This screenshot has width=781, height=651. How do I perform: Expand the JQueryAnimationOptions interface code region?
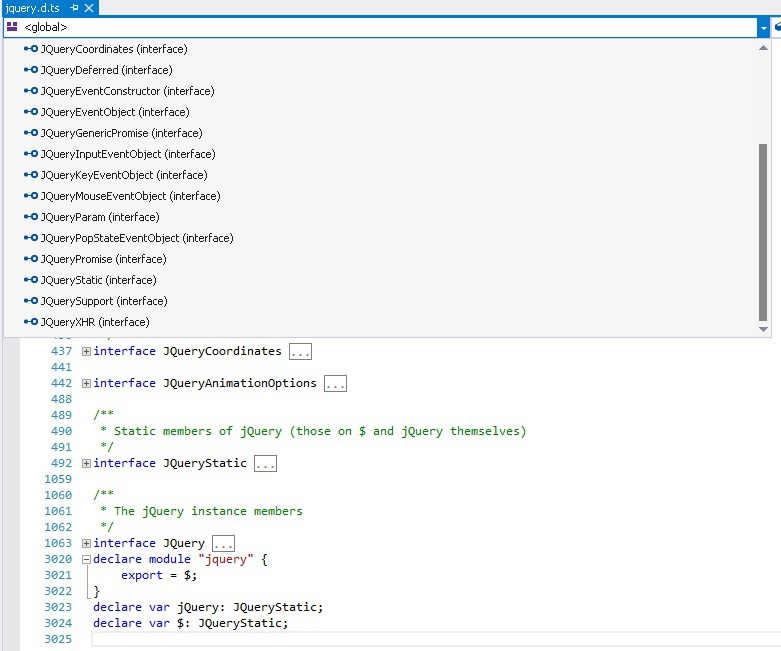click(86, 384)
